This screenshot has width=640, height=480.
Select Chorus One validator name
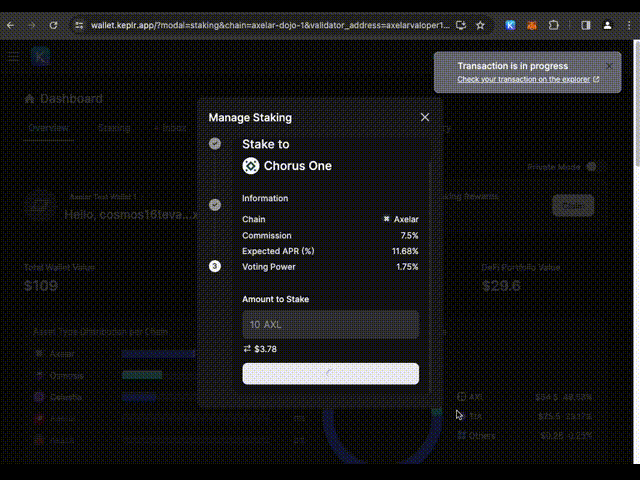click(298, 166)
